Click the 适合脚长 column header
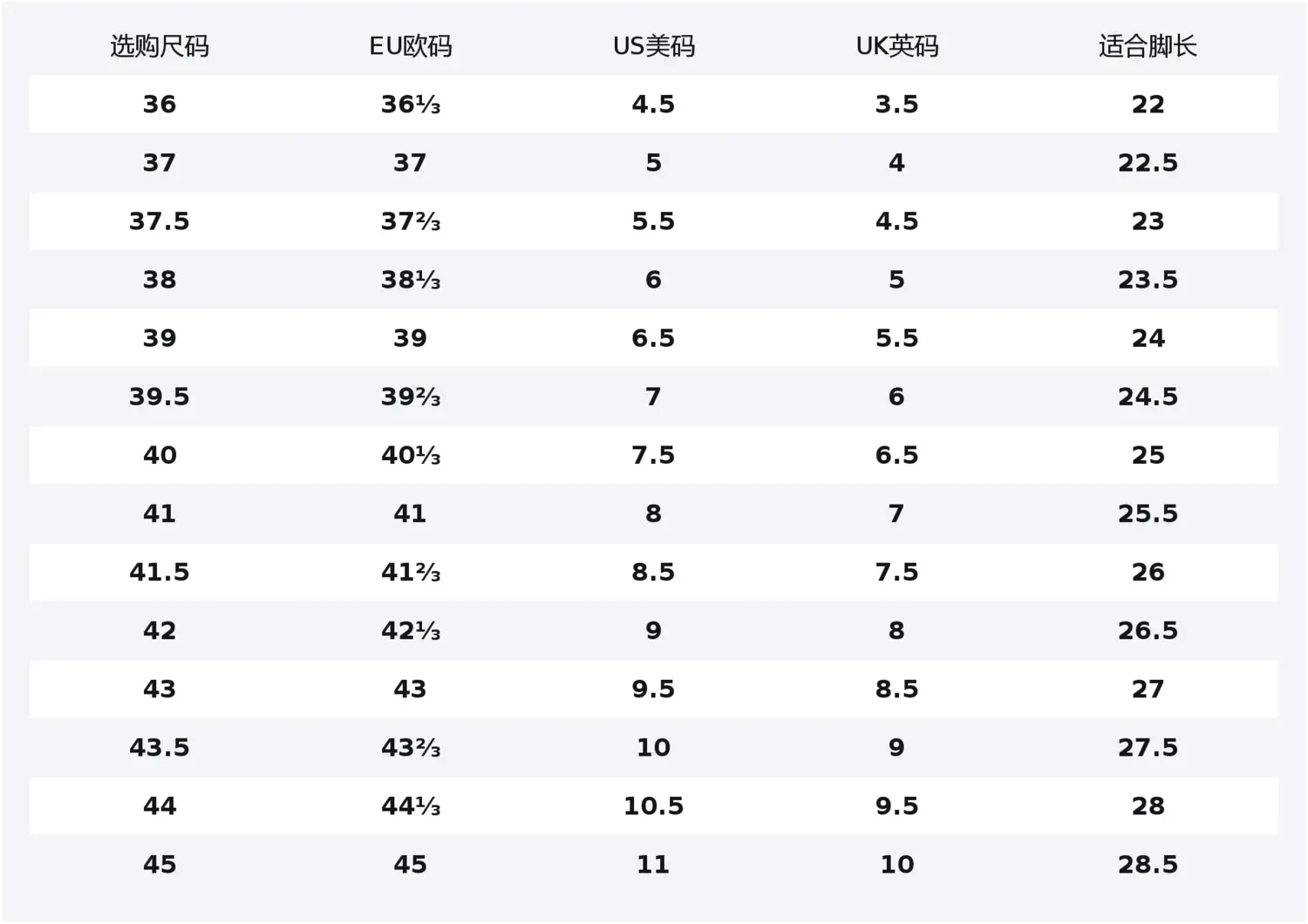The height and width of the screenshot is (924, 1308). (x=1148, y=46)
